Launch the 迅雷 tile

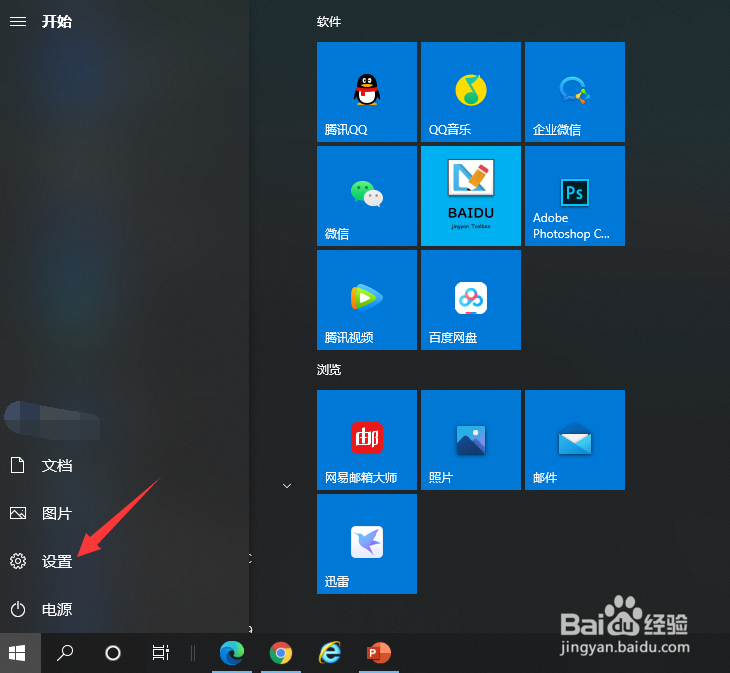tap(367, 544)
